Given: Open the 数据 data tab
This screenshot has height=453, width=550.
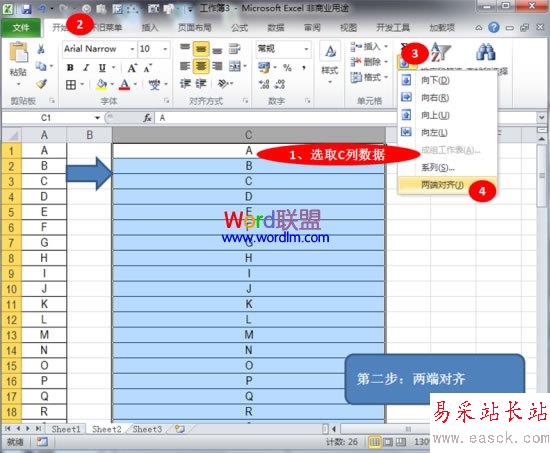Looking at the screenshot, I should (276, 27).
